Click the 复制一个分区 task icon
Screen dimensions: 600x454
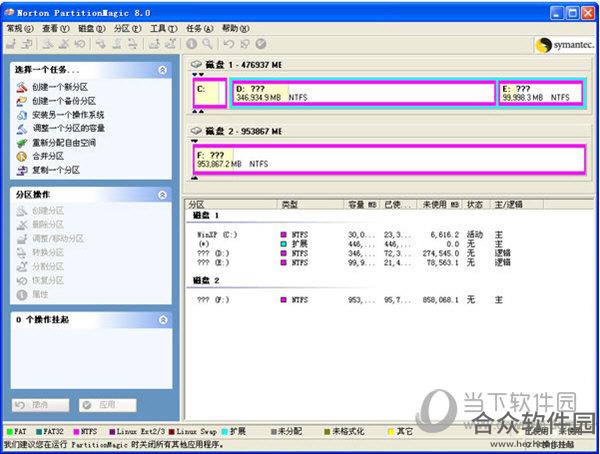tap(22, 170)
